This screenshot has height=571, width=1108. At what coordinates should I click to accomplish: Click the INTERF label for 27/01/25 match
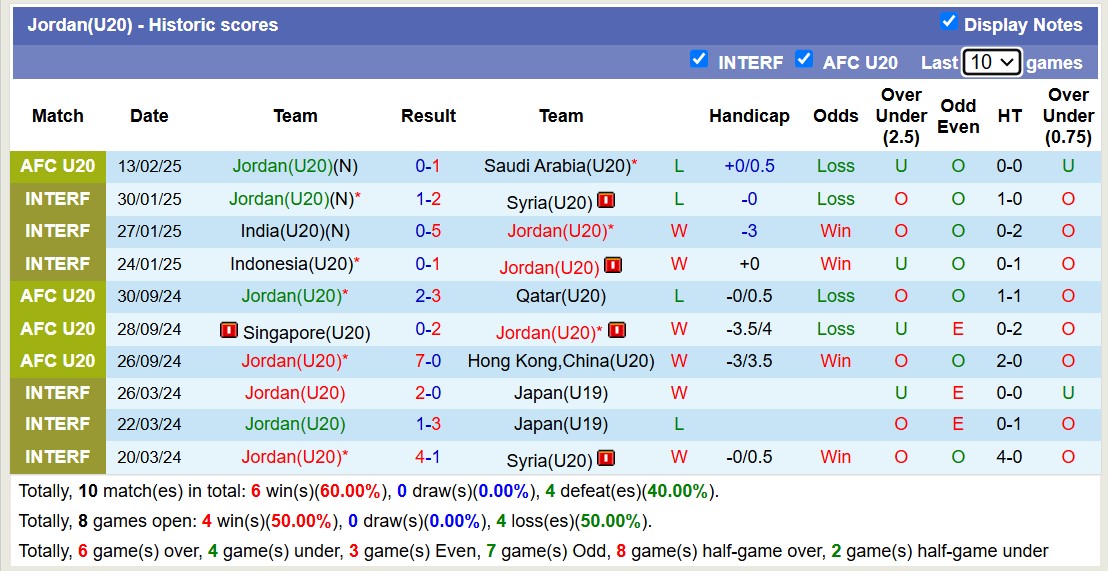click(x=58, y=231)
